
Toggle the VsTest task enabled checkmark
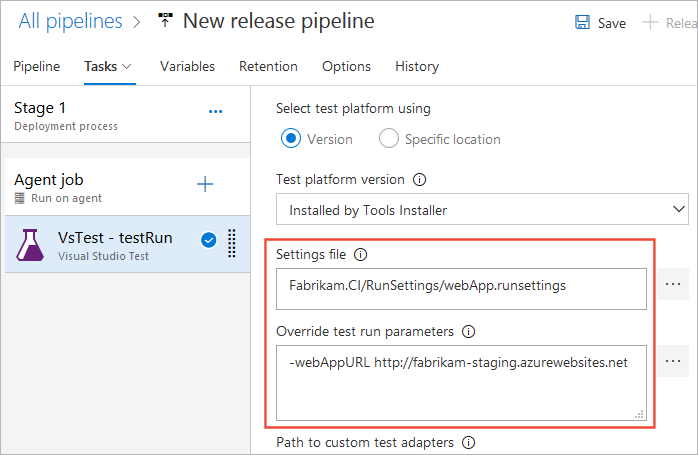(208, 239)
